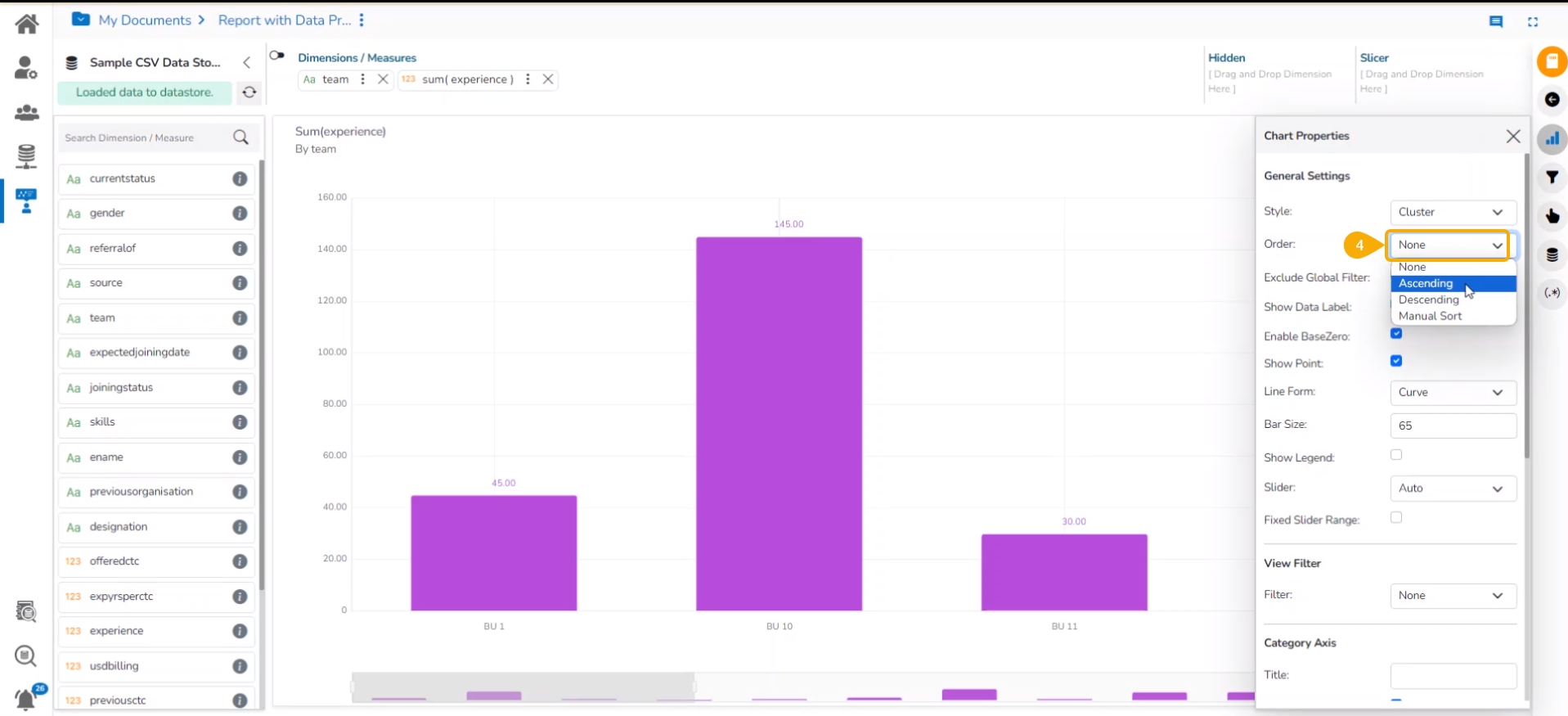
Task: Select the joiningstatus dimension row
Action: click(x=156, y=388)
